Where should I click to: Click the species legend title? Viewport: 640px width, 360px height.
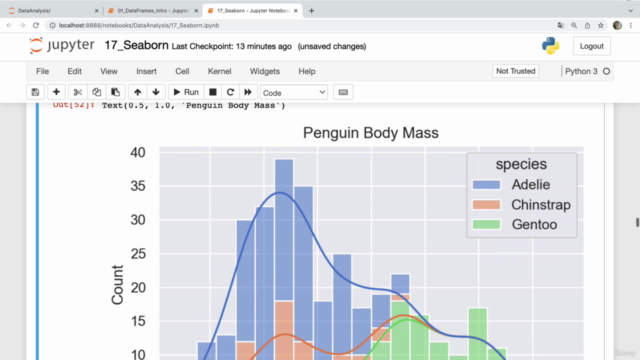(521, 164)
